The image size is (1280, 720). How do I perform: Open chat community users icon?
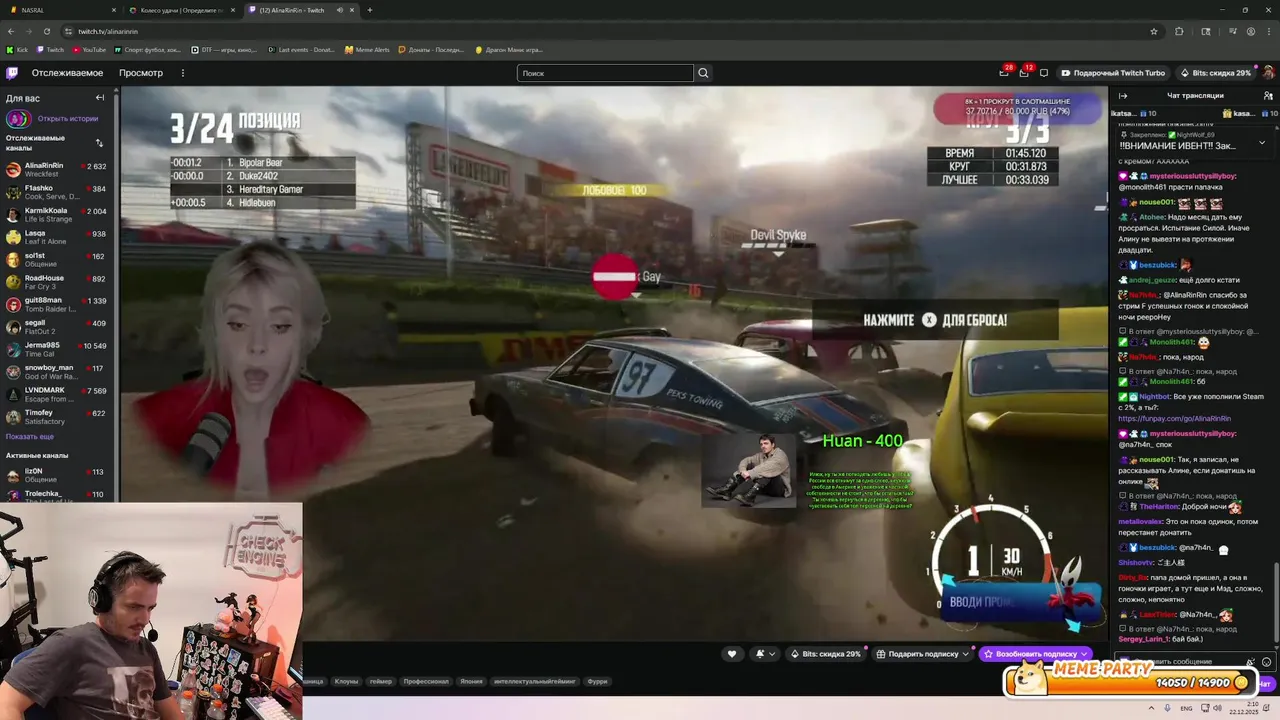click(1268, 96)
